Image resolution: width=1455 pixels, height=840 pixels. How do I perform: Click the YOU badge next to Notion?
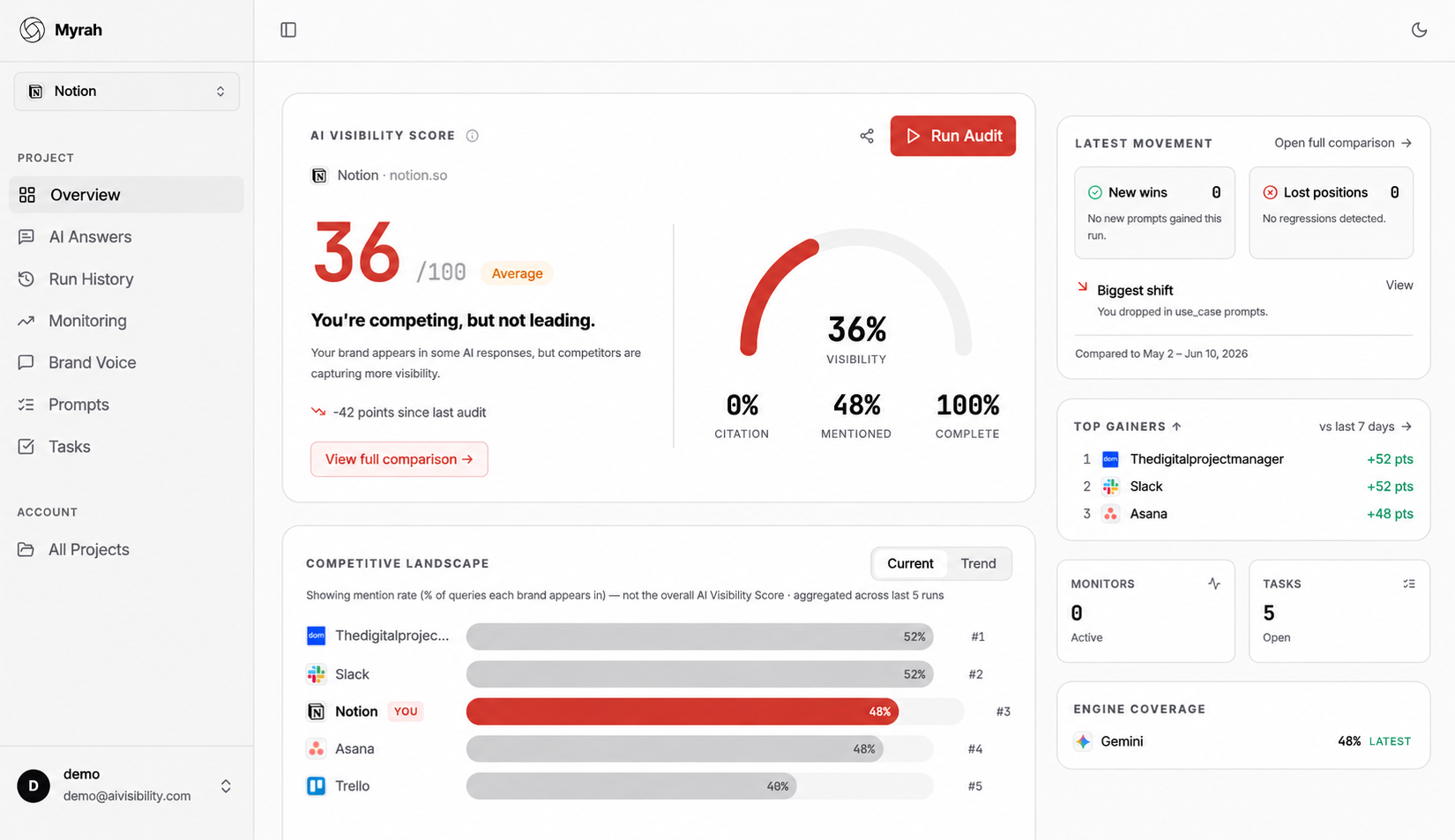click(x=406, y=711)
